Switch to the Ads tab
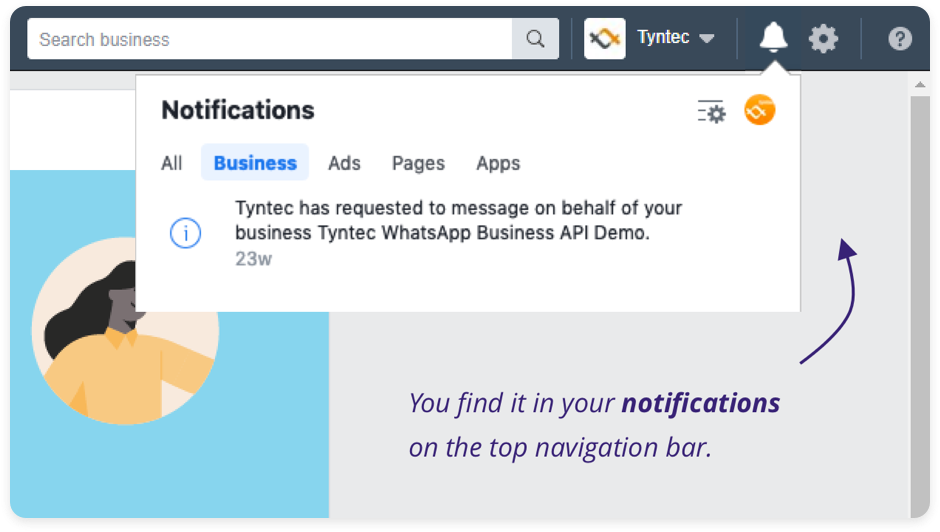 click(x=344, y=163)
